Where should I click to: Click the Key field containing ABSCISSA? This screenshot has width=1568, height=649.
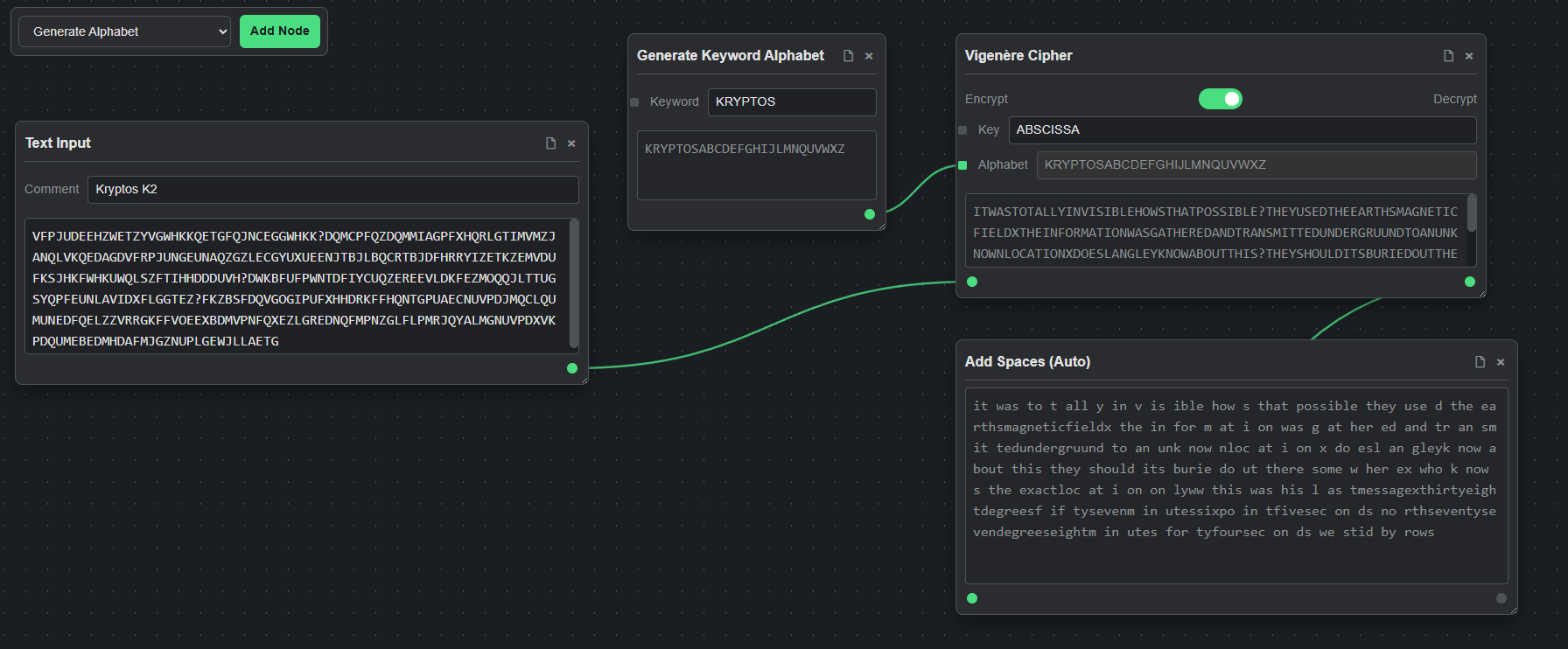coord(1242,129)
